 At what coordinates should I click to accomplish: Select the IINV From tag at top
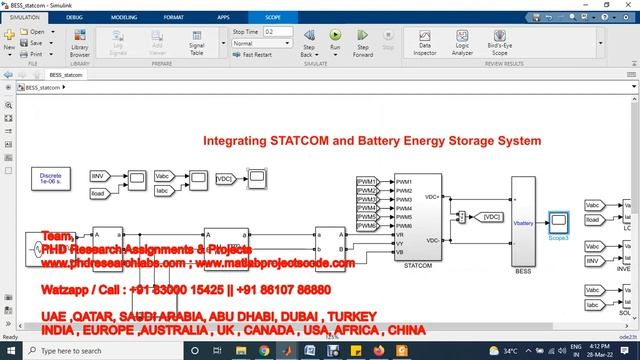(100, 176)
